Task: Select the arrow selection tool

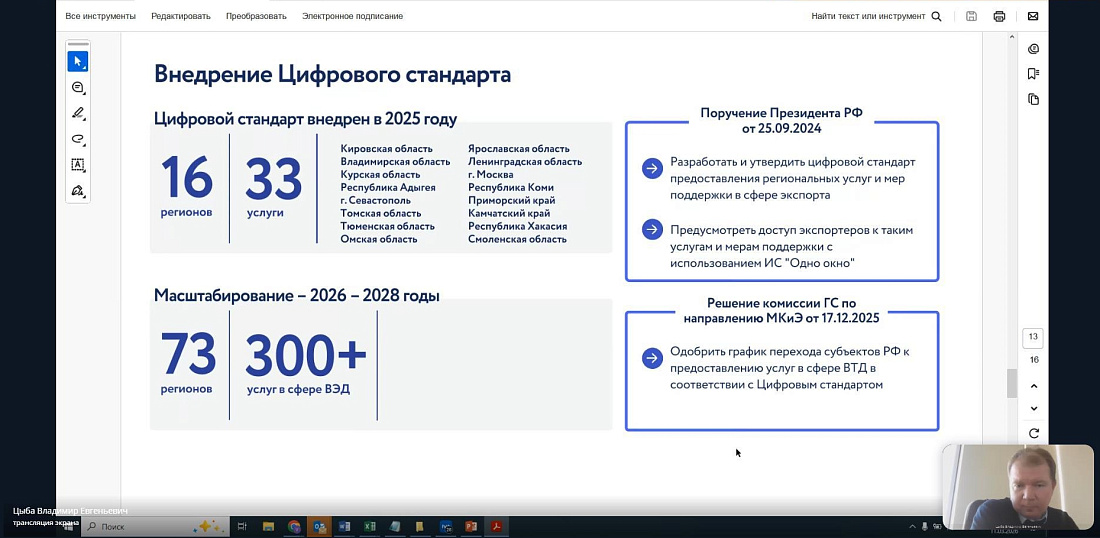Action: pyautogui.click(x=77, y=62)
